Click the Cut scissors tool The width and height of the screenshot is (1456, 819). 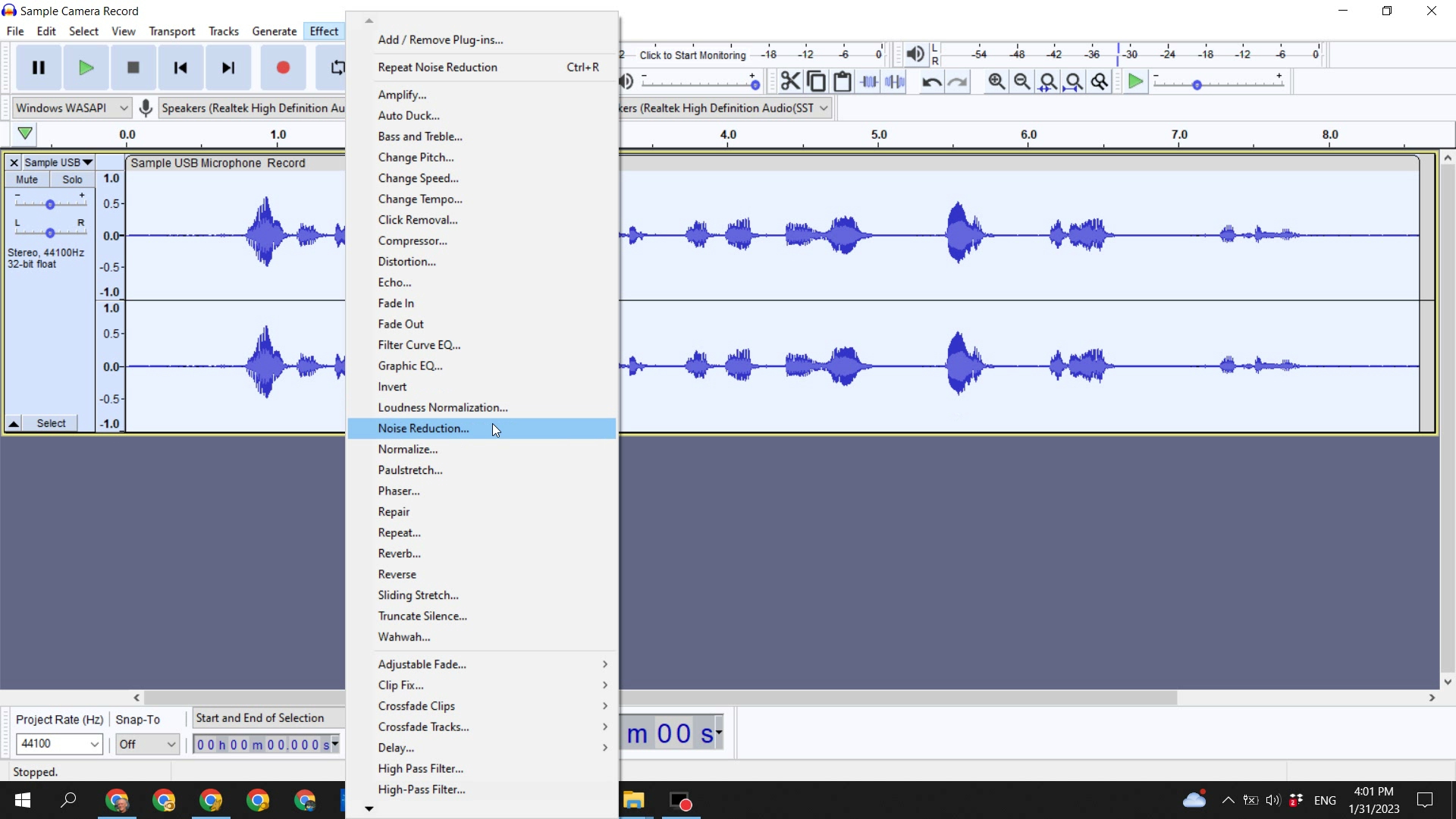[x=790, y=81]
